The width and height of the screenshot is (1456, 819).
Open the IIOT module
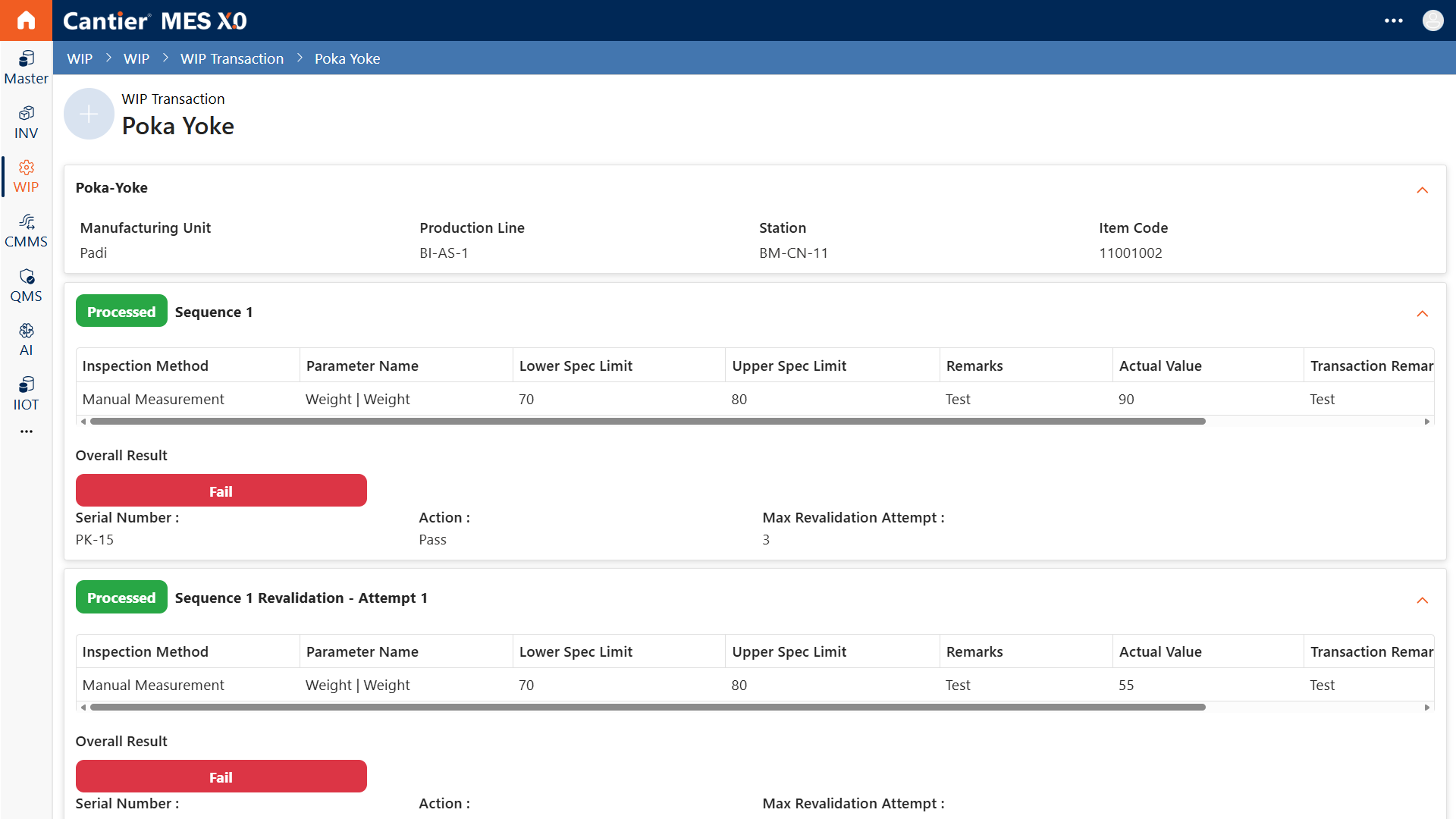(26, 394)
